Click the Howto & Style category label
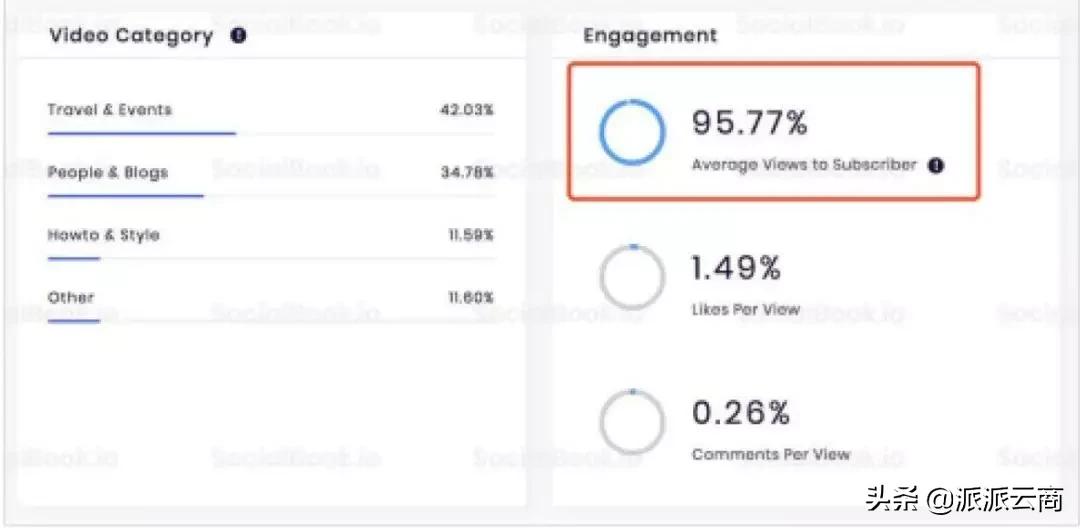This screenshot has width=1080, height=529. (104, 235)
